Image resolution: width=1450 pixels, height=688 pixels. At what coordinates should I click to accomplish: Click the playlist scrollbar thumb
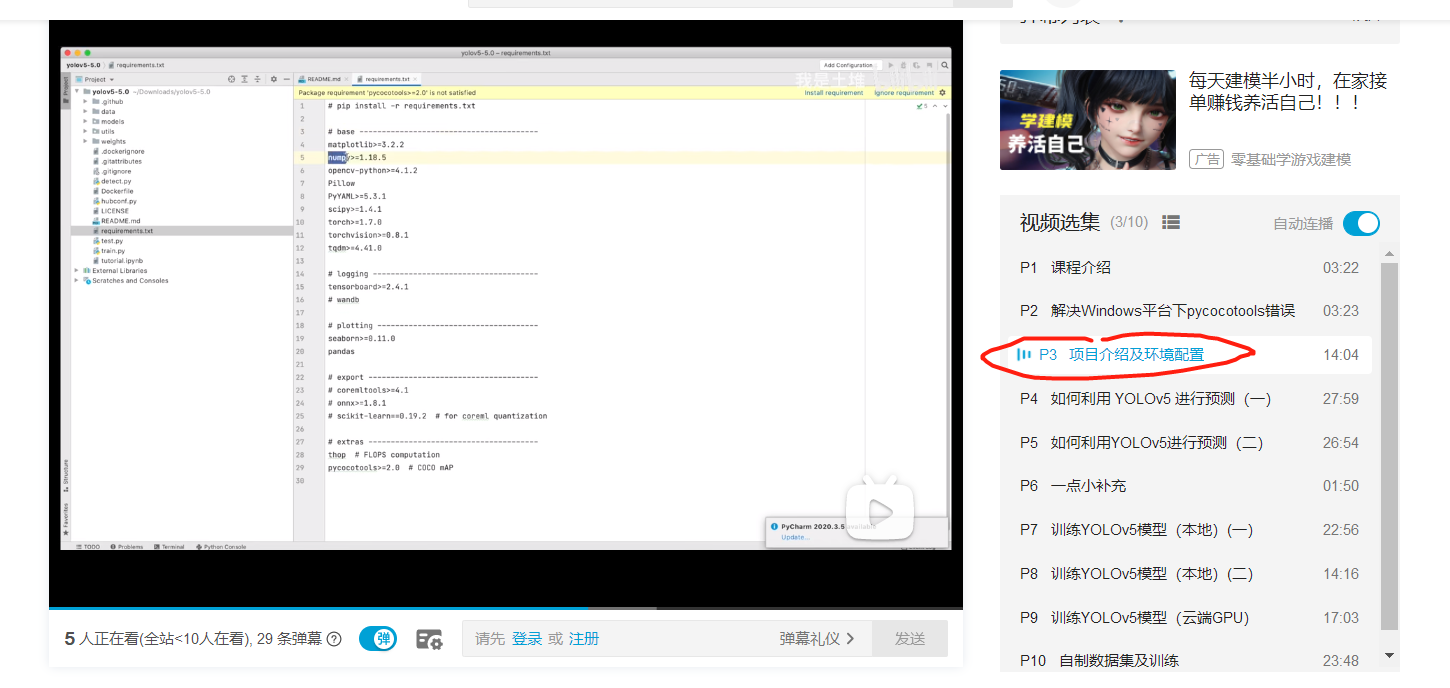pyautogui.click(x=1389, y=445)
